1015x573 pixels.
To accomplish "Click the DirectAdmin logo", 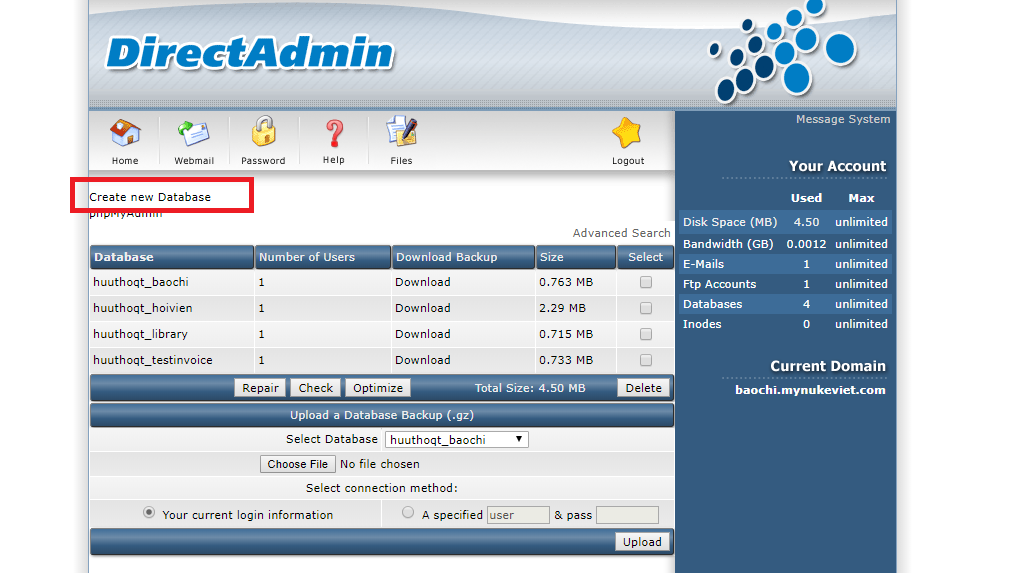I will click(249, 52).
